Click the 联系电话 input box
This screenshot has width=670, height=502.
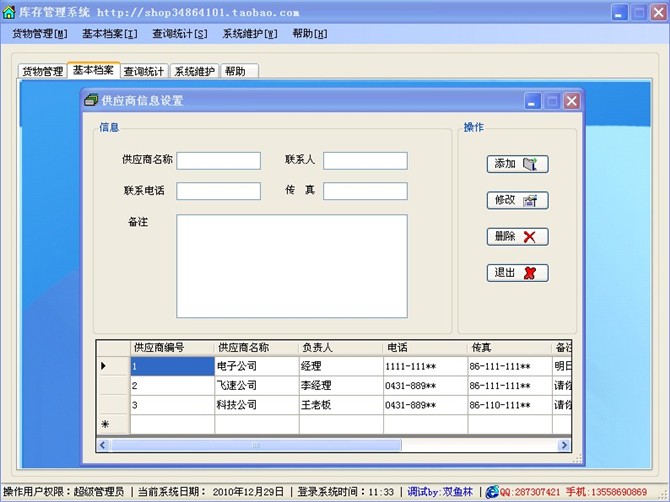point(218,191)
